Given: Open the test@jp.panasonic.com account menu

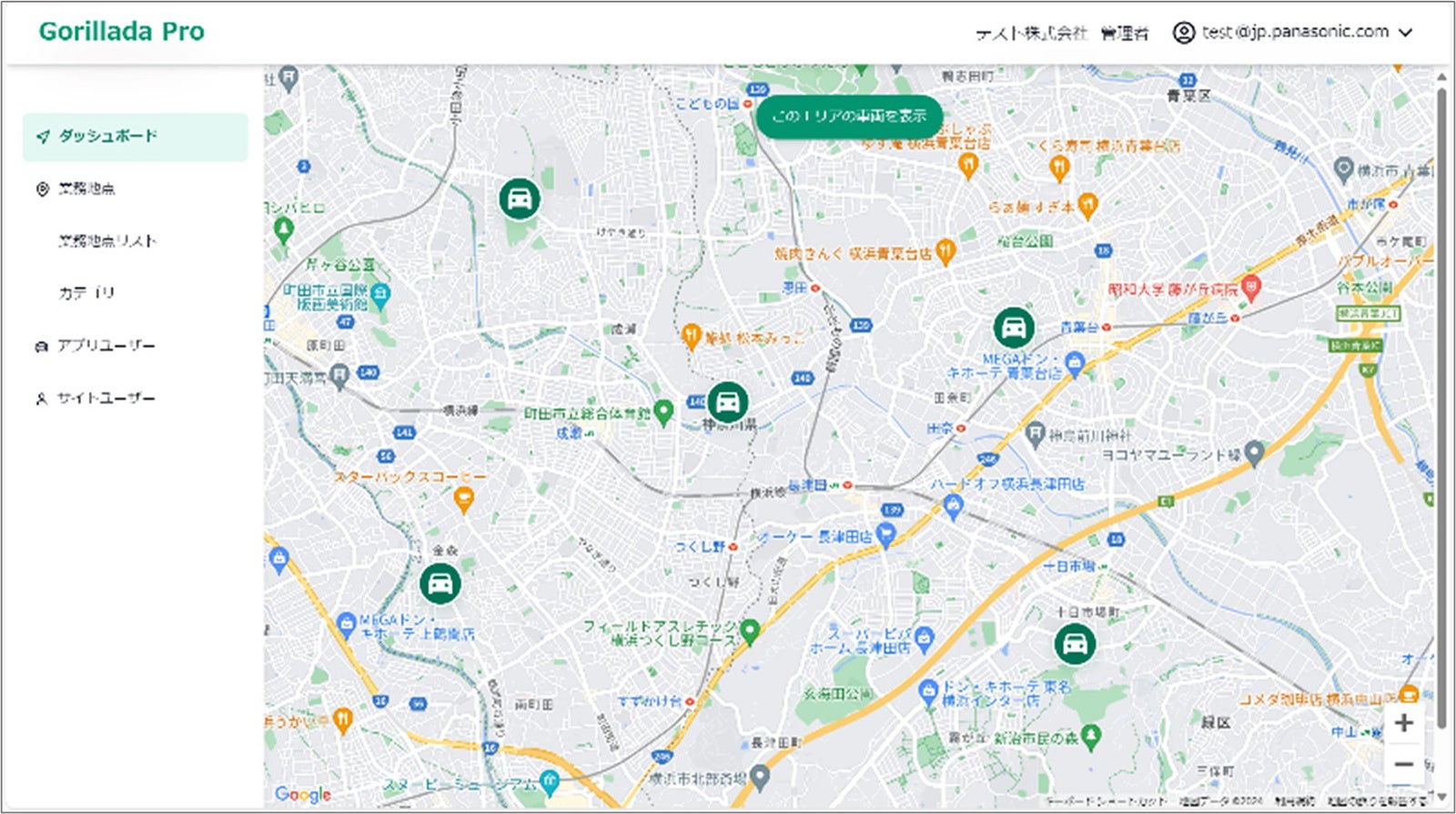Looking at the screenshot, I should (x=1295, y=32).
